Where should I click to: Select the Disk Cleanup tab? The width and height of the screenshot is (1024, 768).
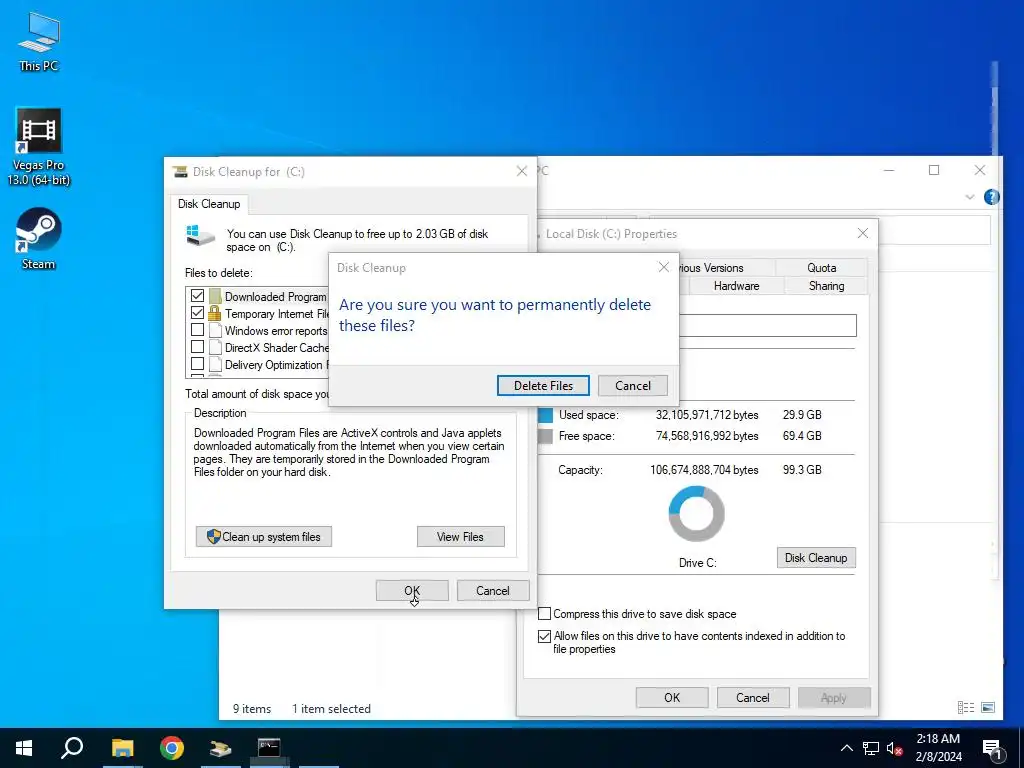209,204
